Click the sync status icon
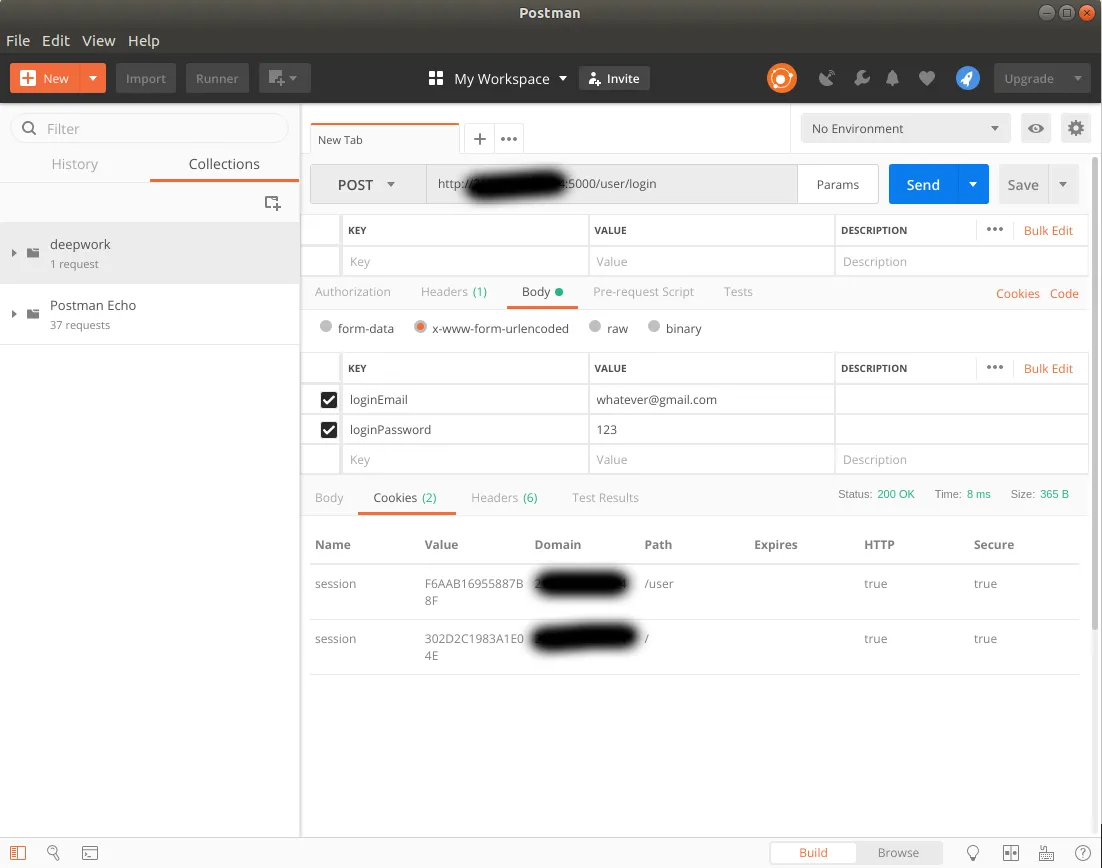The height and width of the screenshot is (868, 1102). point(782,78)
